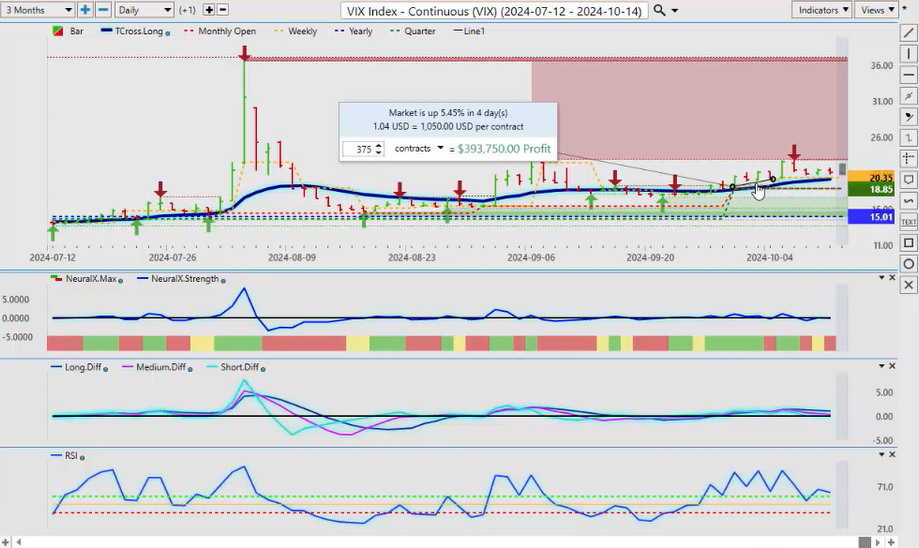Open Short.Diff settings dot
This screenshot has height=548, width=919.
[263, 369]
